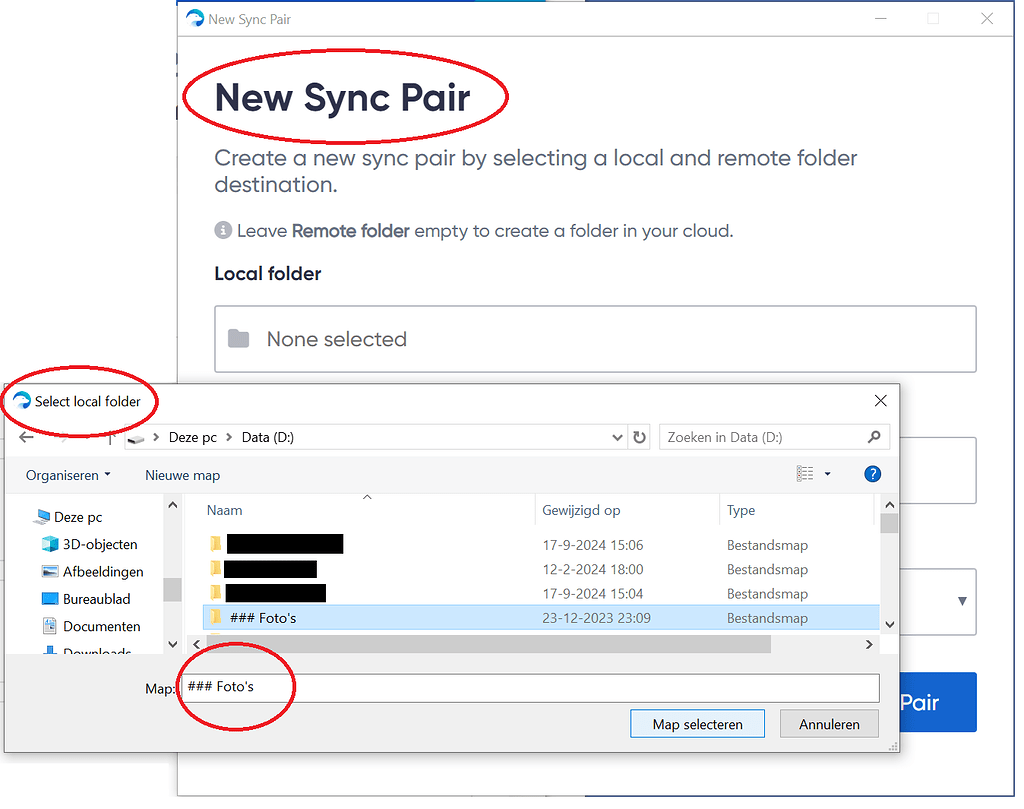The image size is (1024, 809).
Task: Click the app logo in New Sync Pair title bar
Action: pyautogui.click(x=195, y=19)
